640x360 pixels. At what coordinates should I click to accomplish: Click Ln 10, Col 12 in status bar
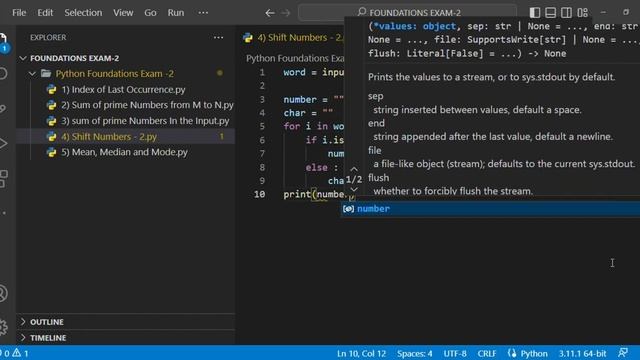tap(361, 353)
